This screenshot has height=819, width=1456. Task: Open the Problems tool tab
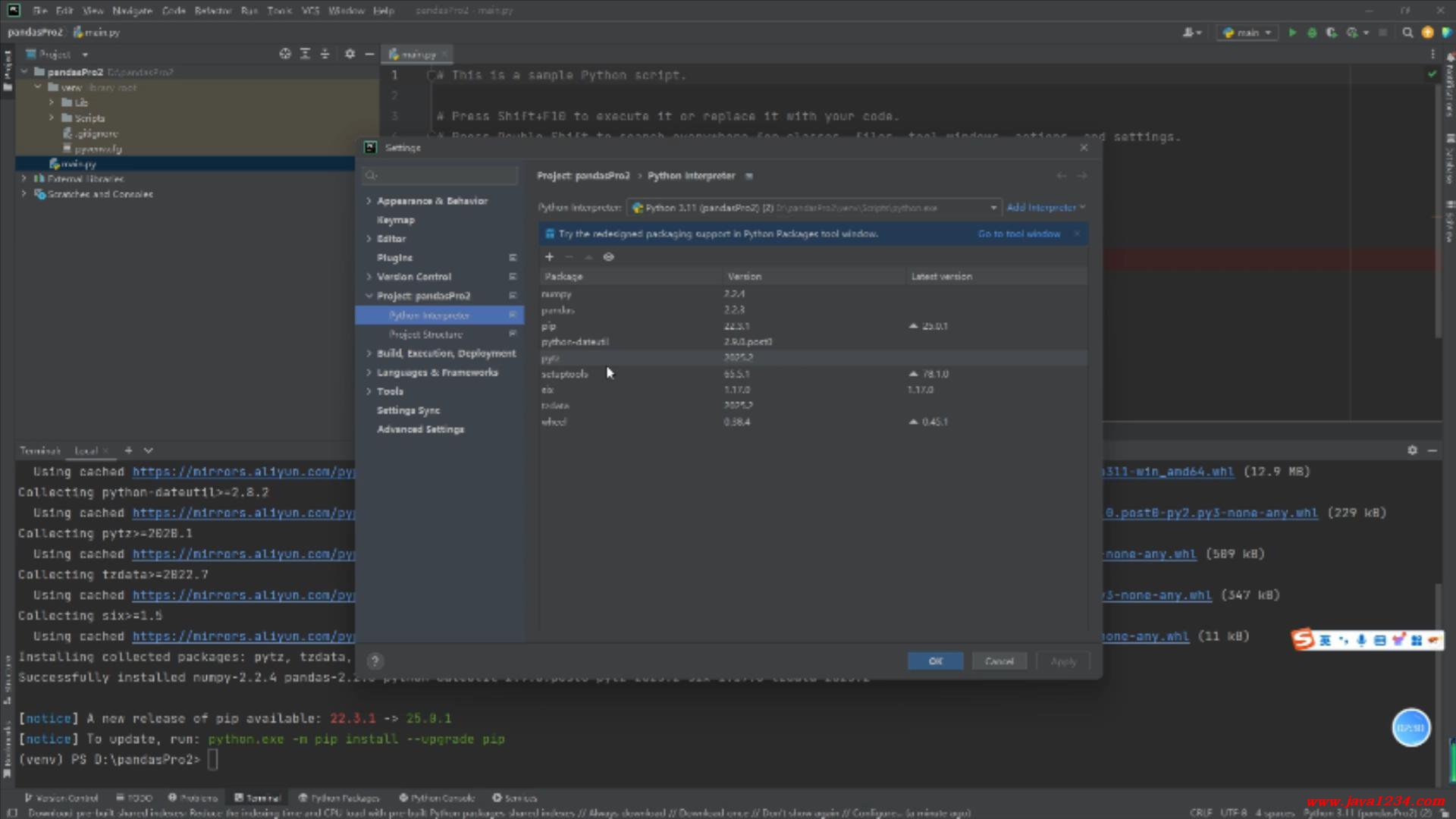(x=193, y=798)
